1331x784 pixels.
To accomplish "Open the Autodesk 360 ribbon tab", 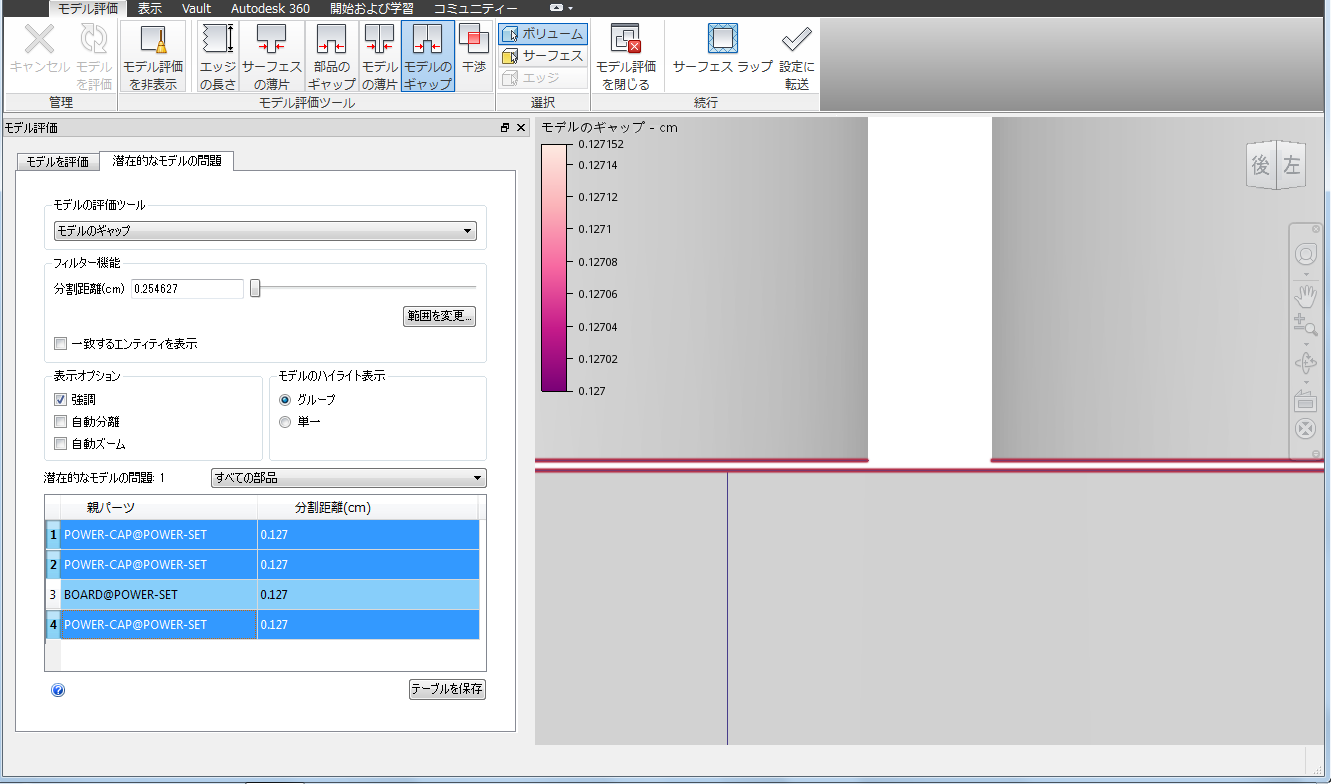I will pos(270,8).
